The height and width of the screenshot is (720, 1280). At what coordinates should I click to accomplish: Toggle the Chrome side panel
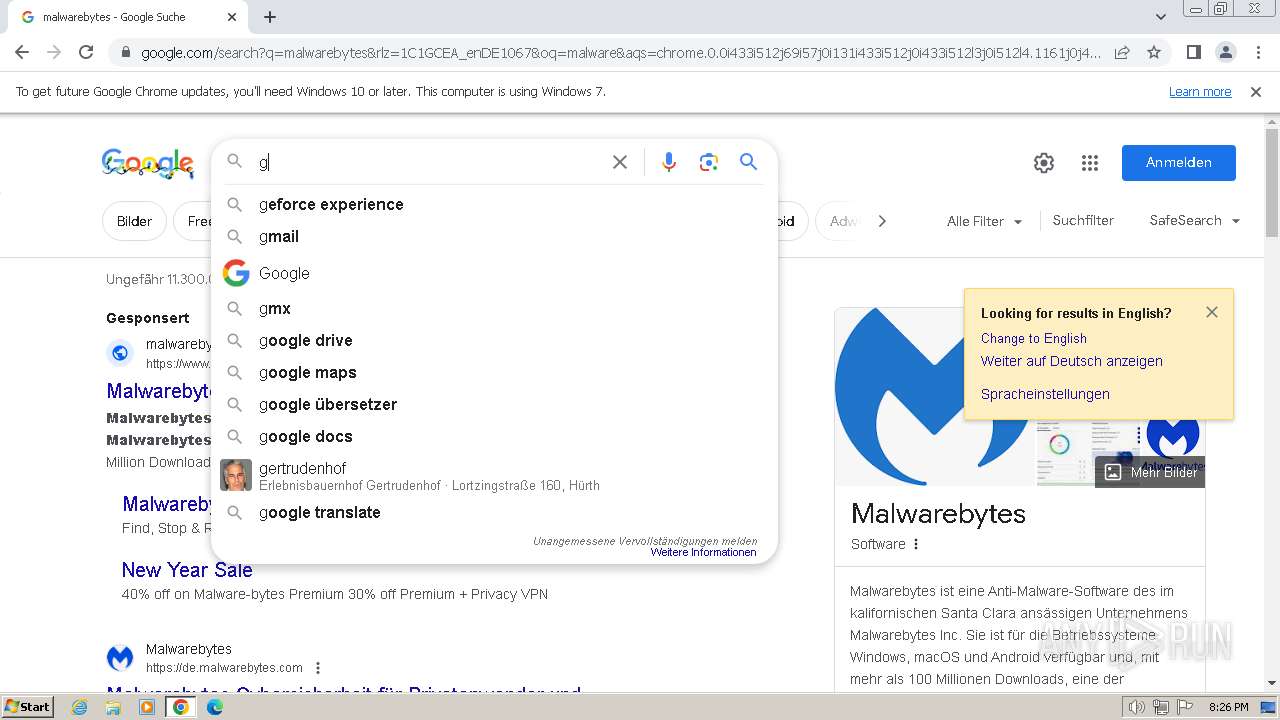coord(1193,52)
